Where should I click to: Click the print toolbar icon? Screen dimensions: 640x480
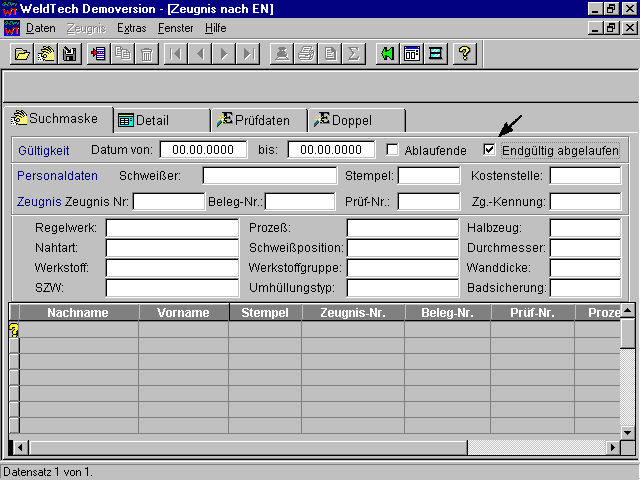[306, 54]
